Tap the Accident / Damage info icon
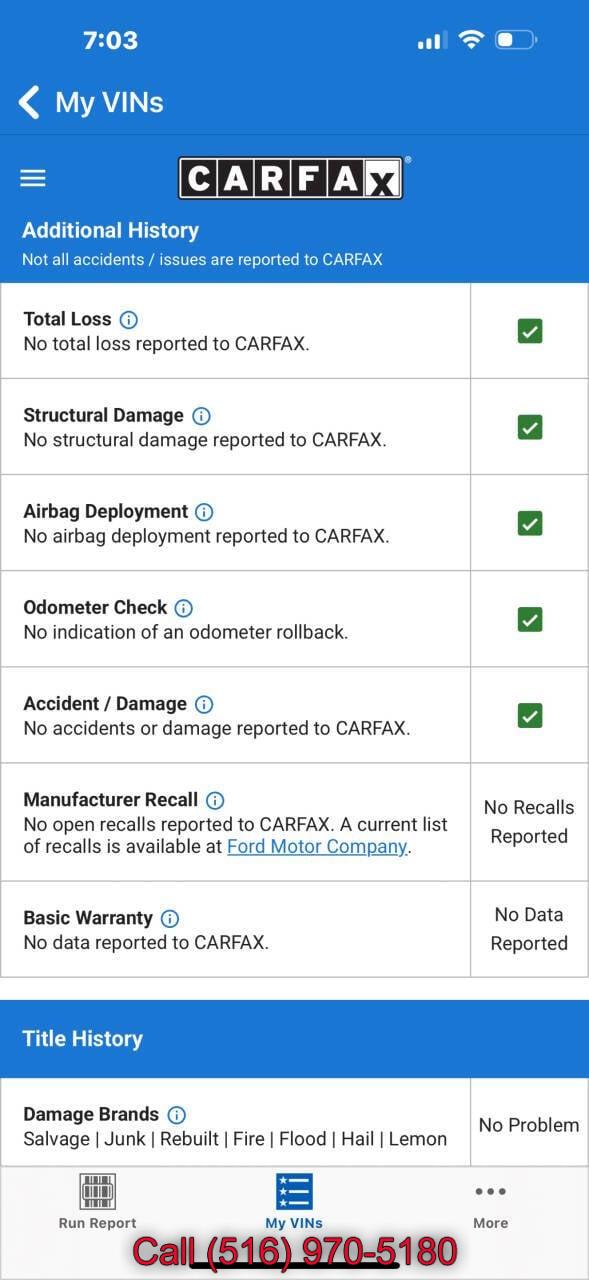The width and height of the screenshot is (589, 1280). click(204, 704)
